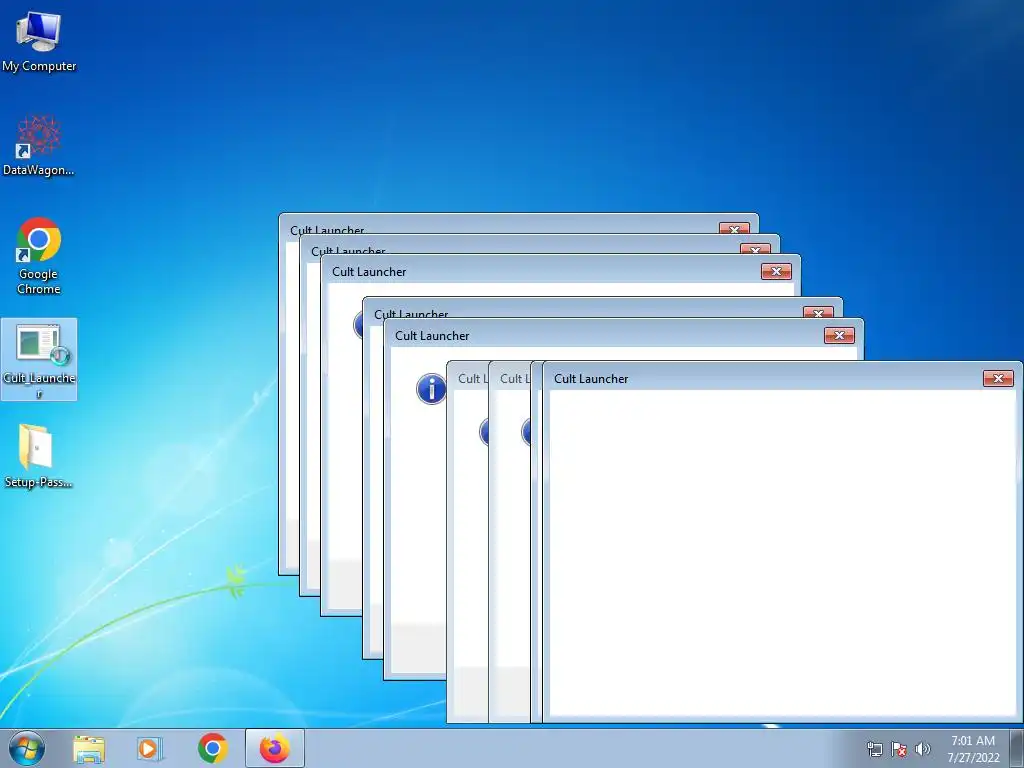Close the rearmost Cult Launcher window
1024x768 pixels.
click(x=734, y=228)
